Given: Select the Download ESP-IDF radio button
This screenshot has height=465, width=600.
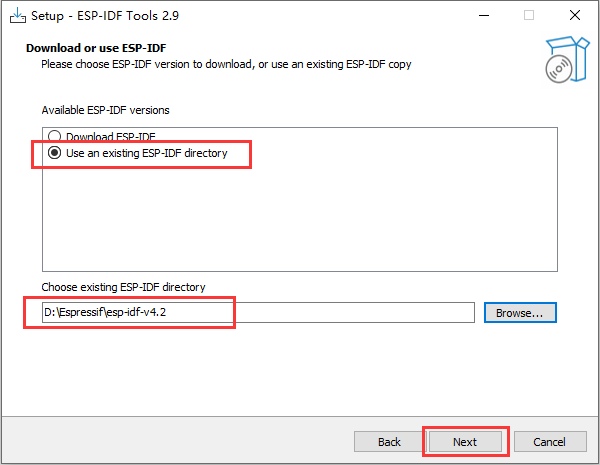Looking at the screenshot, I should 54,136.
